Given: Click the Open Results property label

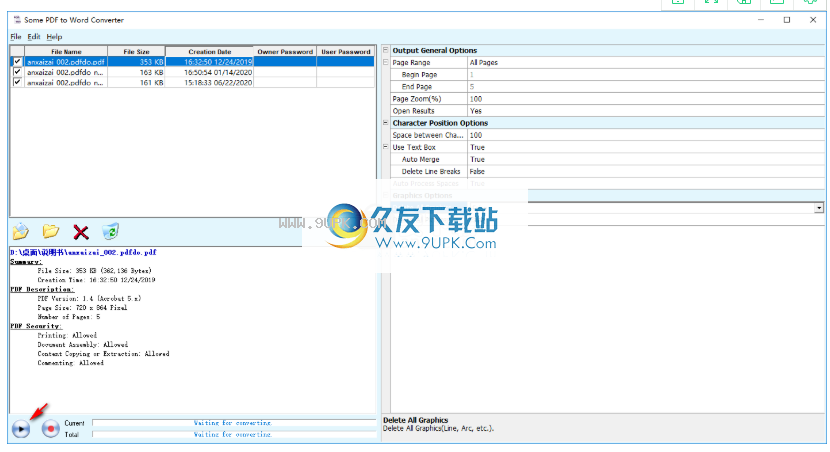Looking at the screenshot, I should (413, 111).
